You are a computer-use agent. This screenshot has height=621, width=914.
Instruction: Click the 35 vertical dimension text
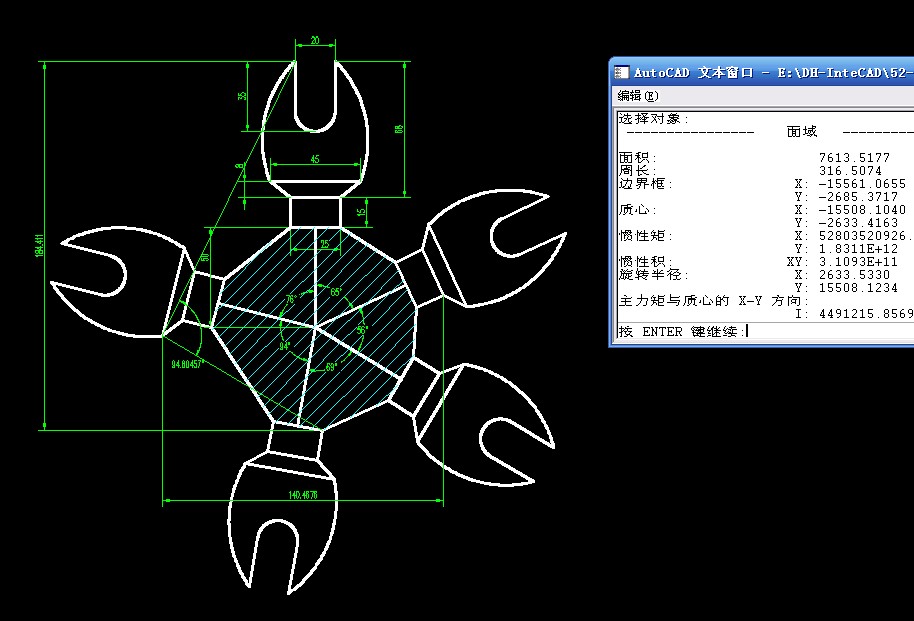click(242, 96)
